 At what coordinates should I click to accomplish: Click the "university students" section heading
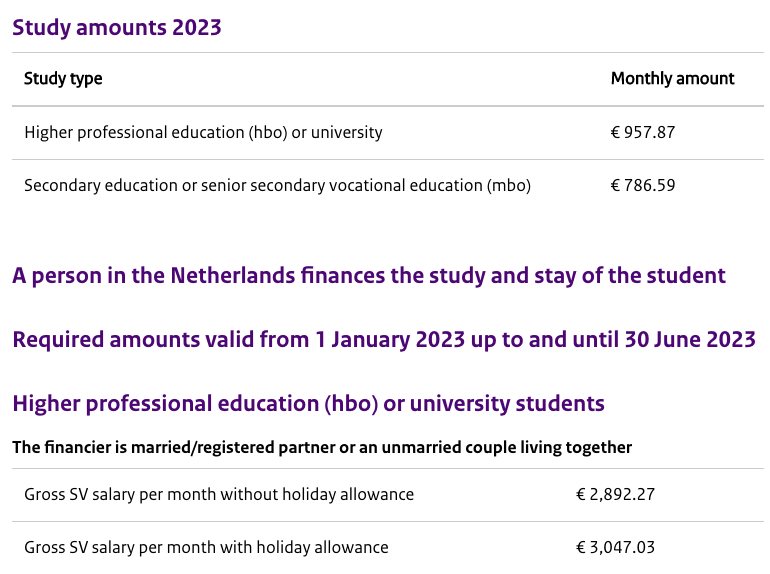click(308, 404)
